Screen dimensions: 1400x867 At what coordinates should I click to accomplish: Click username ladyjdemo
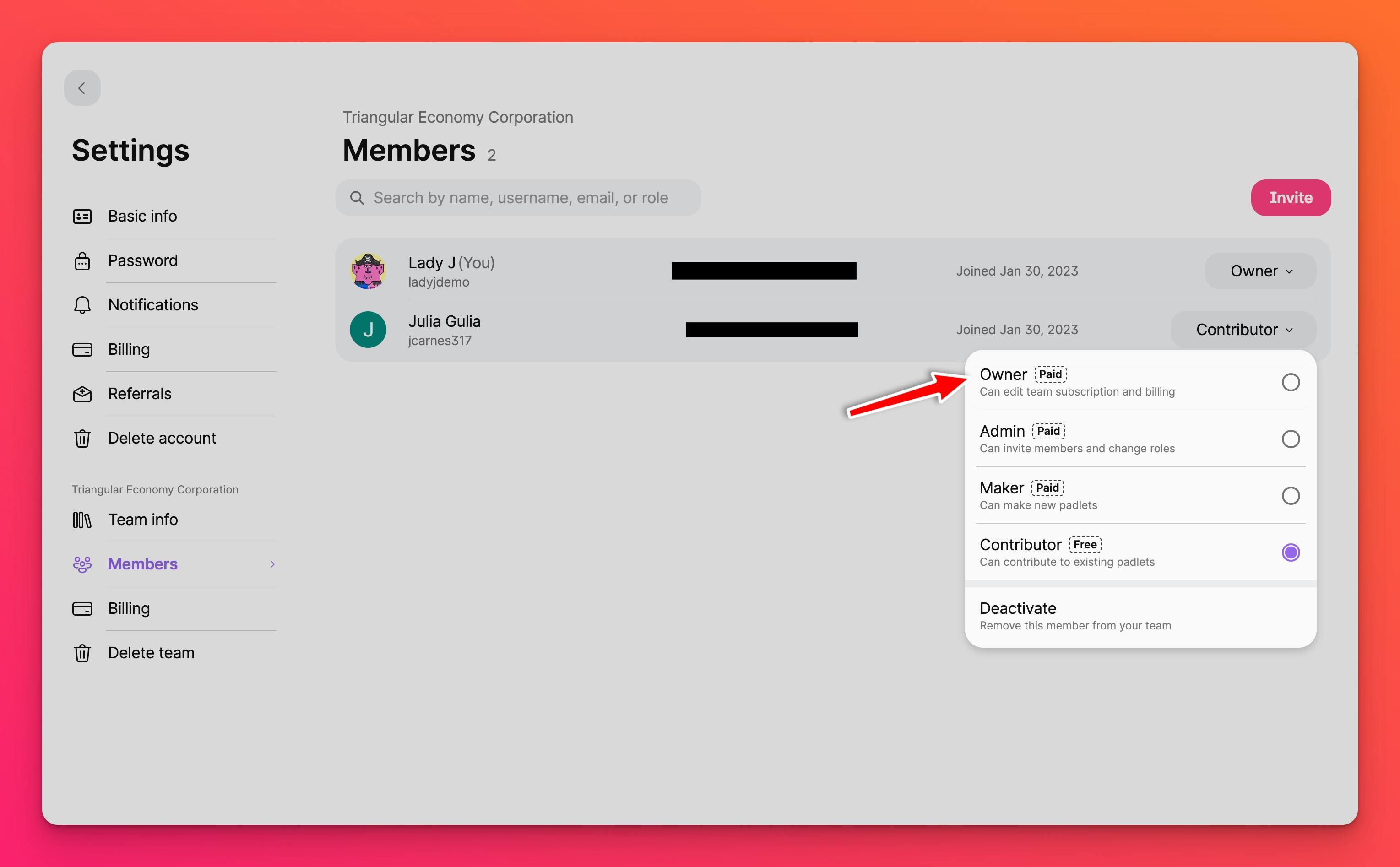(439, 282)
